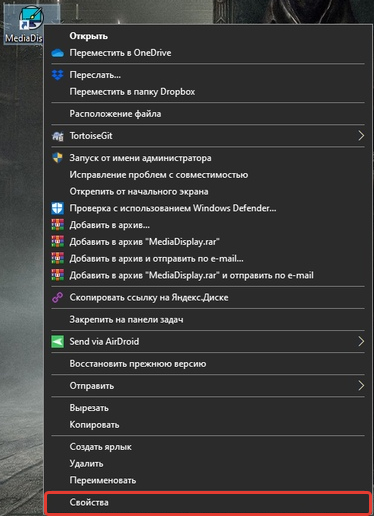Click the Yandex Disk link icon

click(x=58, y=297)
